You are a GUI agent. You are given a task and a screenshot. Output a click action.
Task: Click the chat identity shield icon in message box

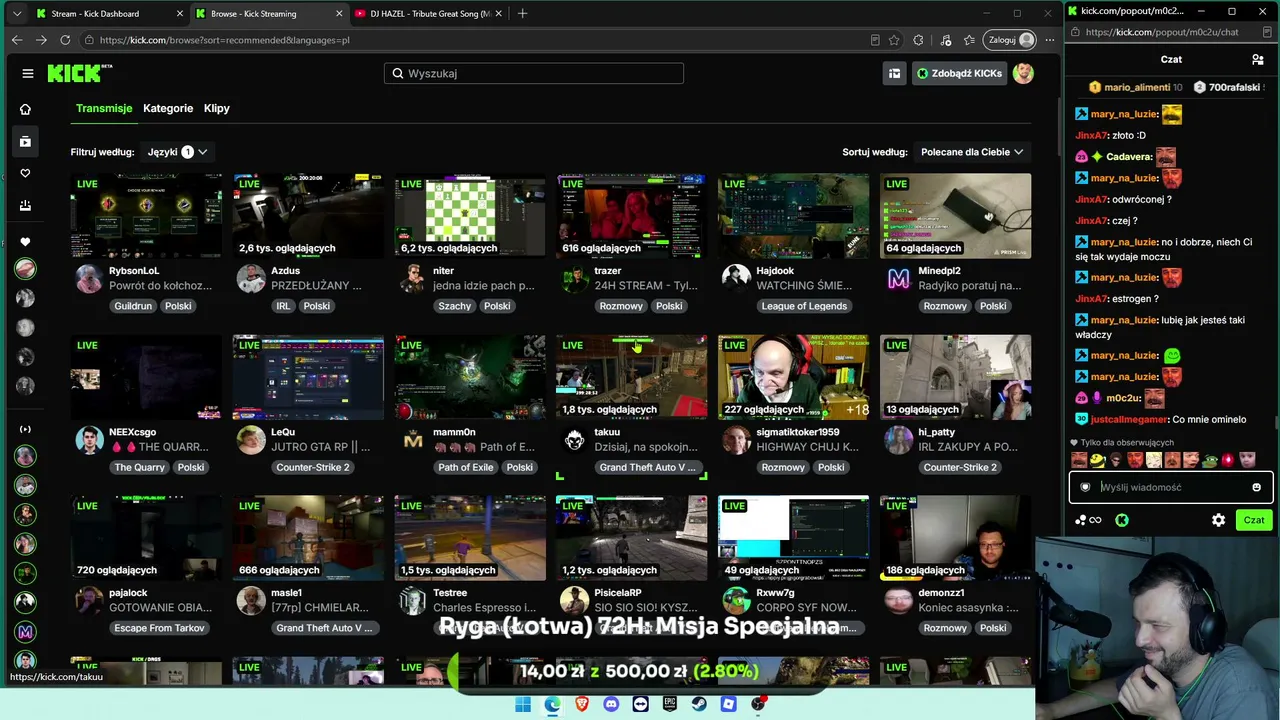[x=1085, y=487]
